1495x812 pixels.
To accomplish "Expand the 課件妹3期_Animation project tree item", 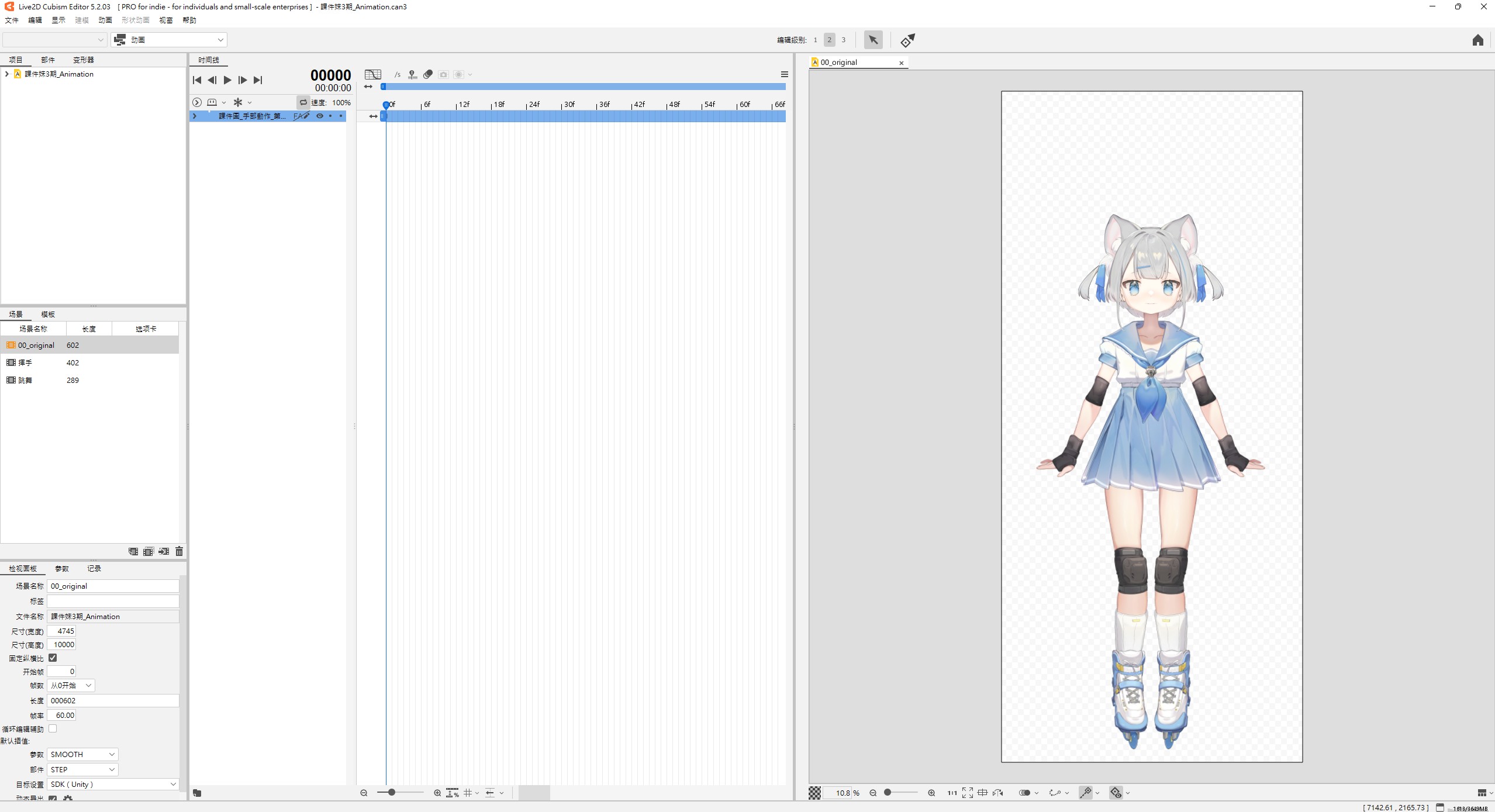I will (x=7, y=74).
